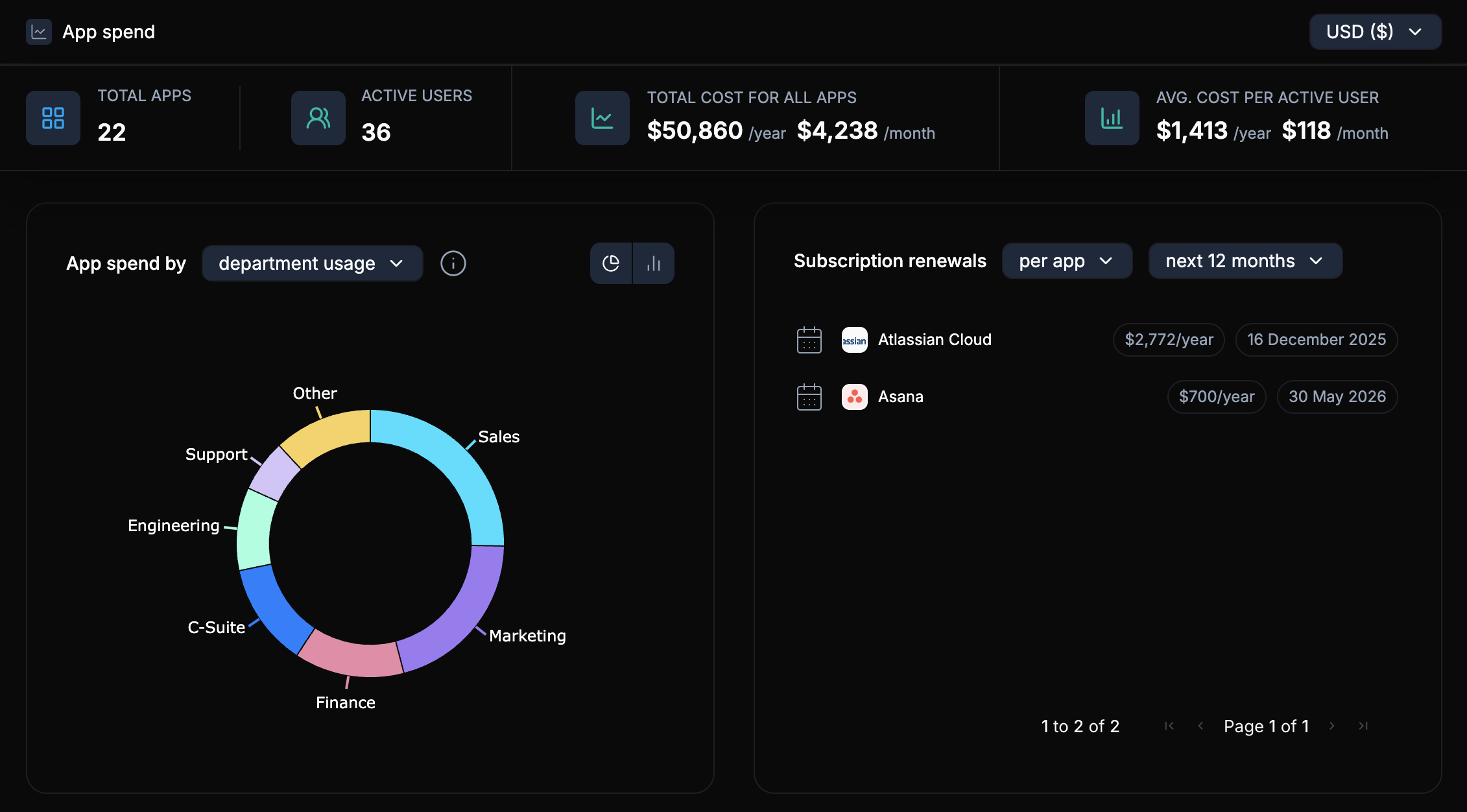Screen dimensions: 1467x812
Task: Click the Active Users people icon
Action: coord(318,117)
